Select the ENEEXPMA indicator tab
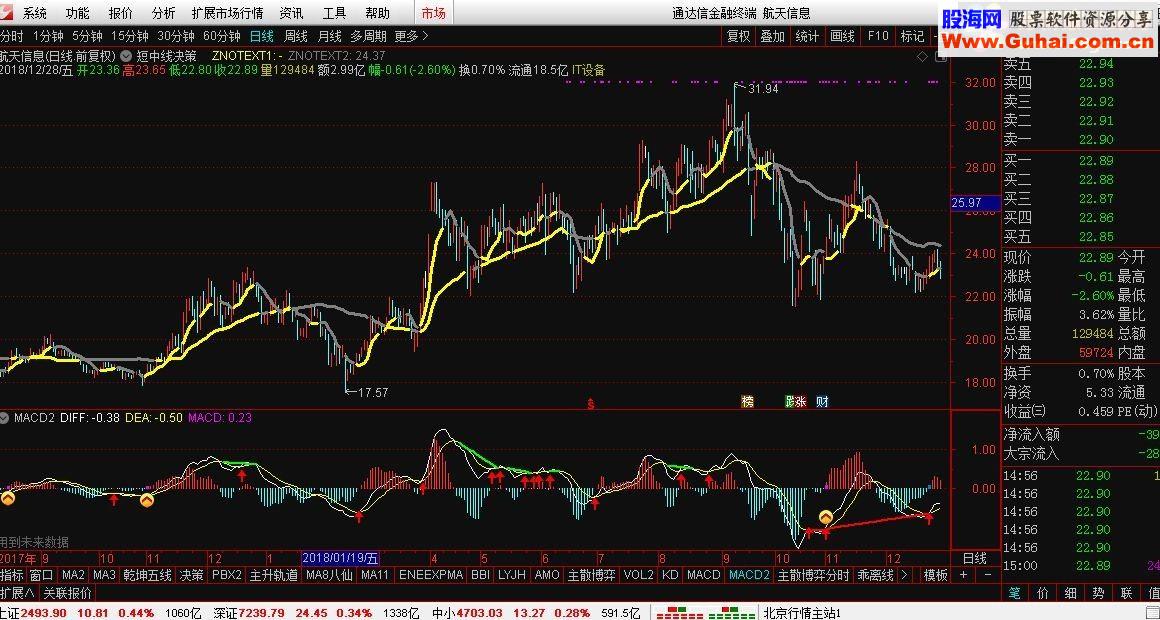 [x=431, y=575]
